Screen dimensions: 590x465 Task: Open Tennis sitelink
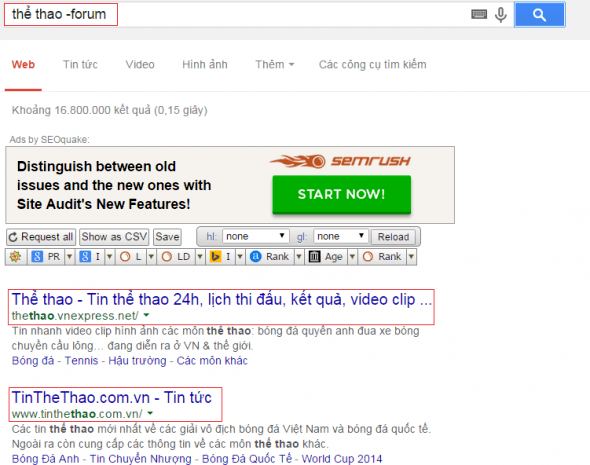coord(81,360)
